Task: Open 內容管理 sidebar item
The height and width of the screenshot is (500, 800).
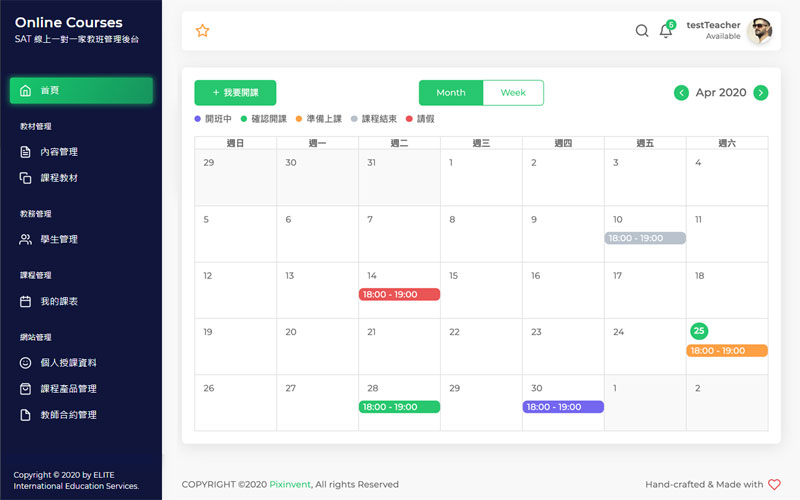Action: pyautogui.click(x=58, y=152)
